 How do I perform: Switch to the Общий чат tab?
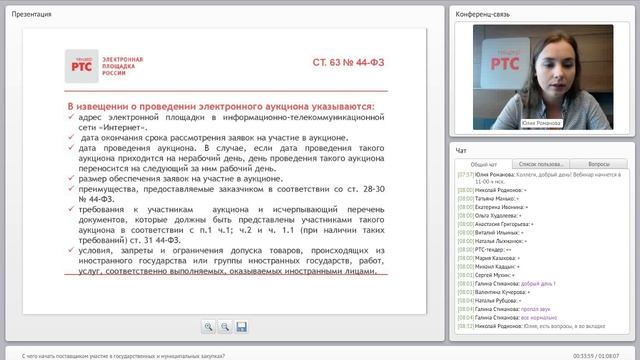(484, 164)
